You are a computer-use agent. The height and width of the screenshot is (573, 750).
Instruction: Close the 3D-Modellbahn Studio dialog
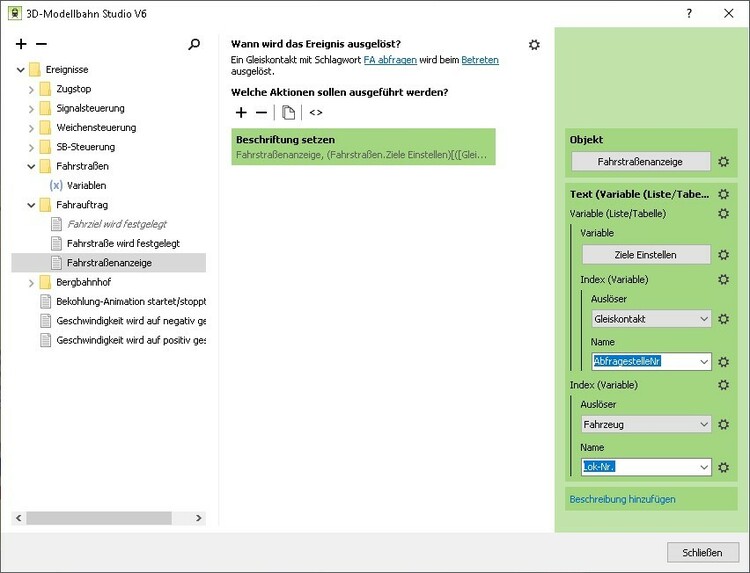728,13
